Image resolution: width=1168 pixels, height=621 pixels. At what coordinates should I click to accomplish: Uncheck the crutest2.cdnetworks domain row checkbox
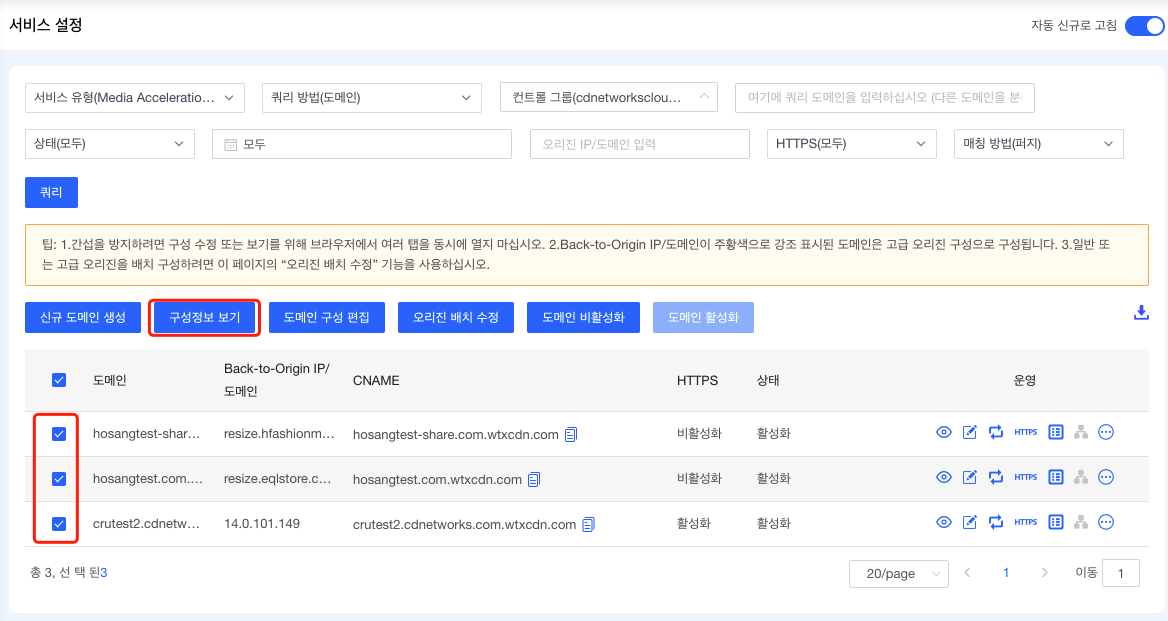click(59, 523)
